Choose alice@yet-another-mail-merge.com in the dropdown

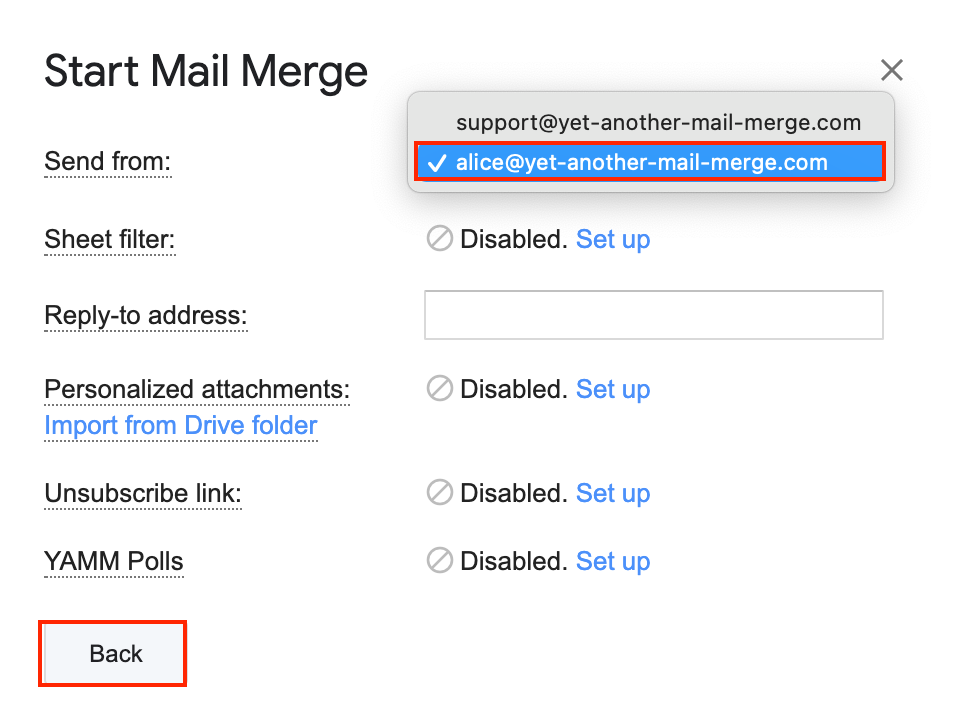641,162
